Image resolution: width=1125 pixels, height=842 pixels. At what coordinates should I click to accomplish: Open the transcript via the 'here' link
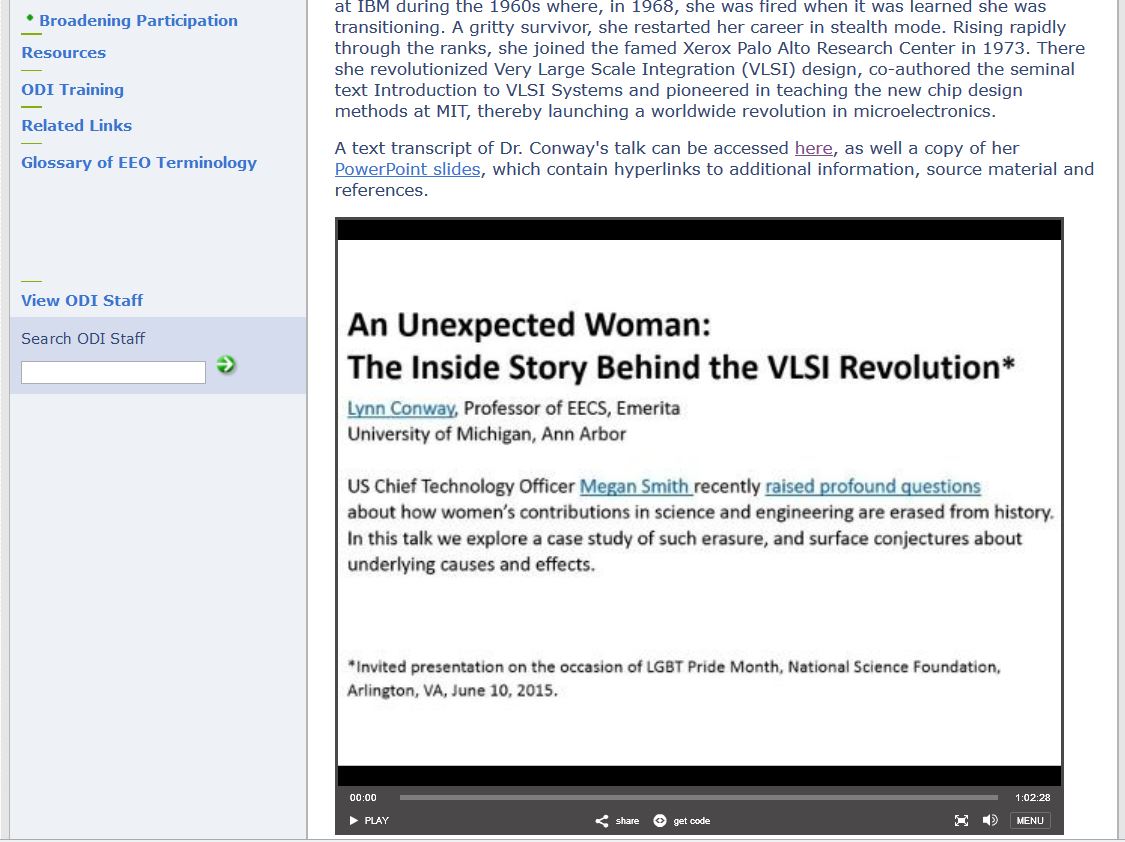813,148
